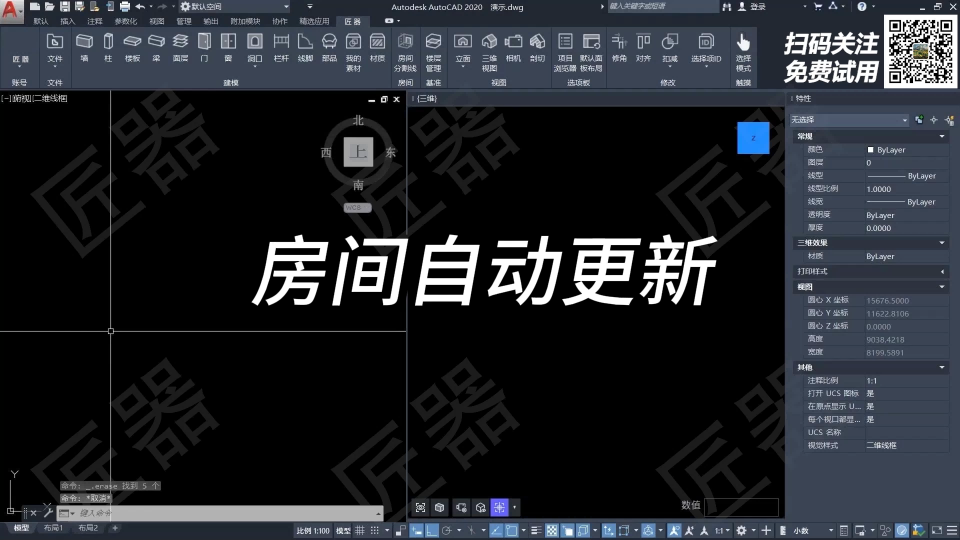The image size is (960, 540).
Task: Open the 部品 (furniture parts) tool
Action: pyautogui.click(x=329, y=47)
